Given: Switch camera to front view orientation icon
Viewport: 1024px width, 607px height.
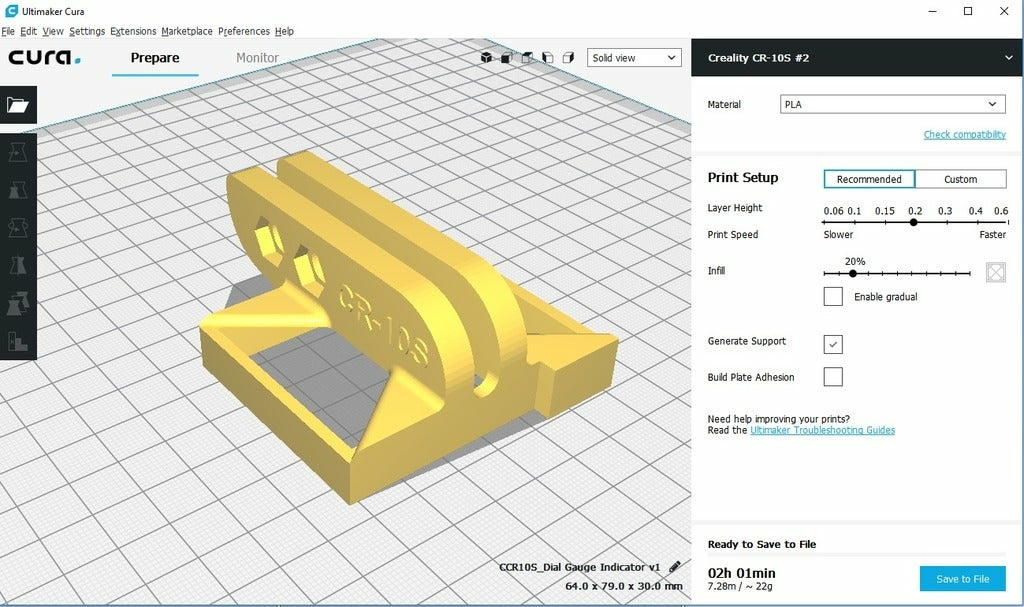Looking at the screenshot, I should [x=506, y=57].
